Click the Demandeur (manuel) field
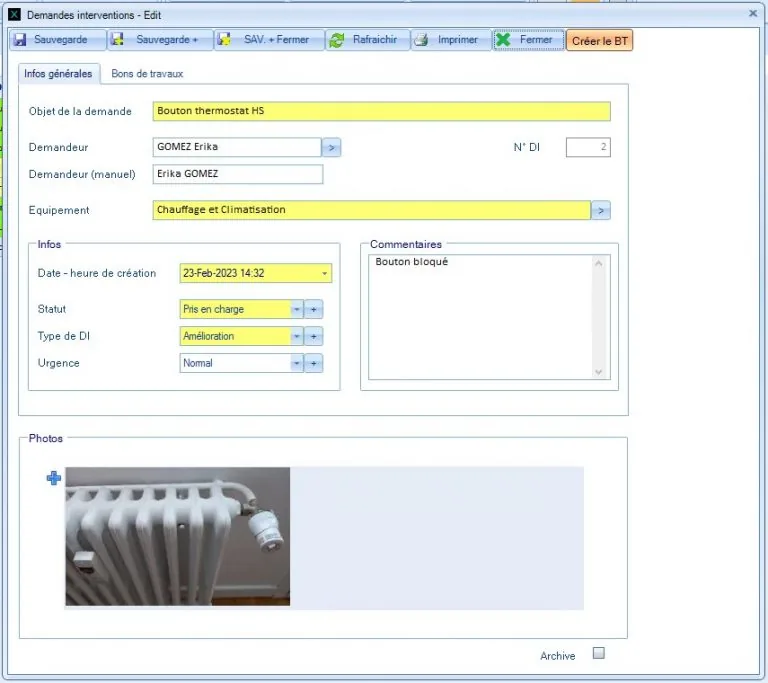Viewport: 768px width, 683px height. [x=238, y=174]
